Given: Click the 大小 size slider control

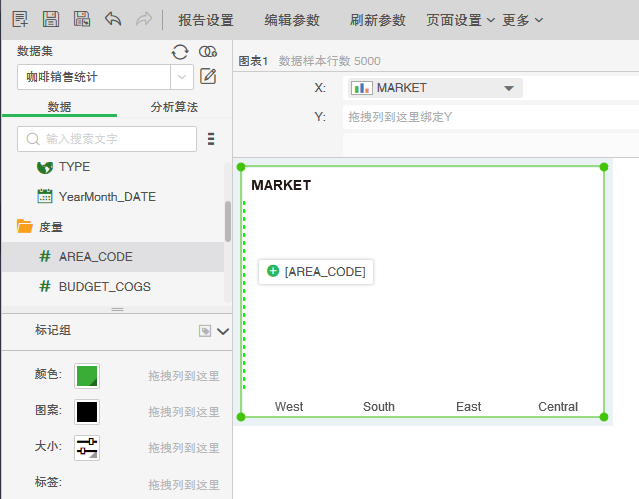Looking at the screenshot, I should click(87, 447).
